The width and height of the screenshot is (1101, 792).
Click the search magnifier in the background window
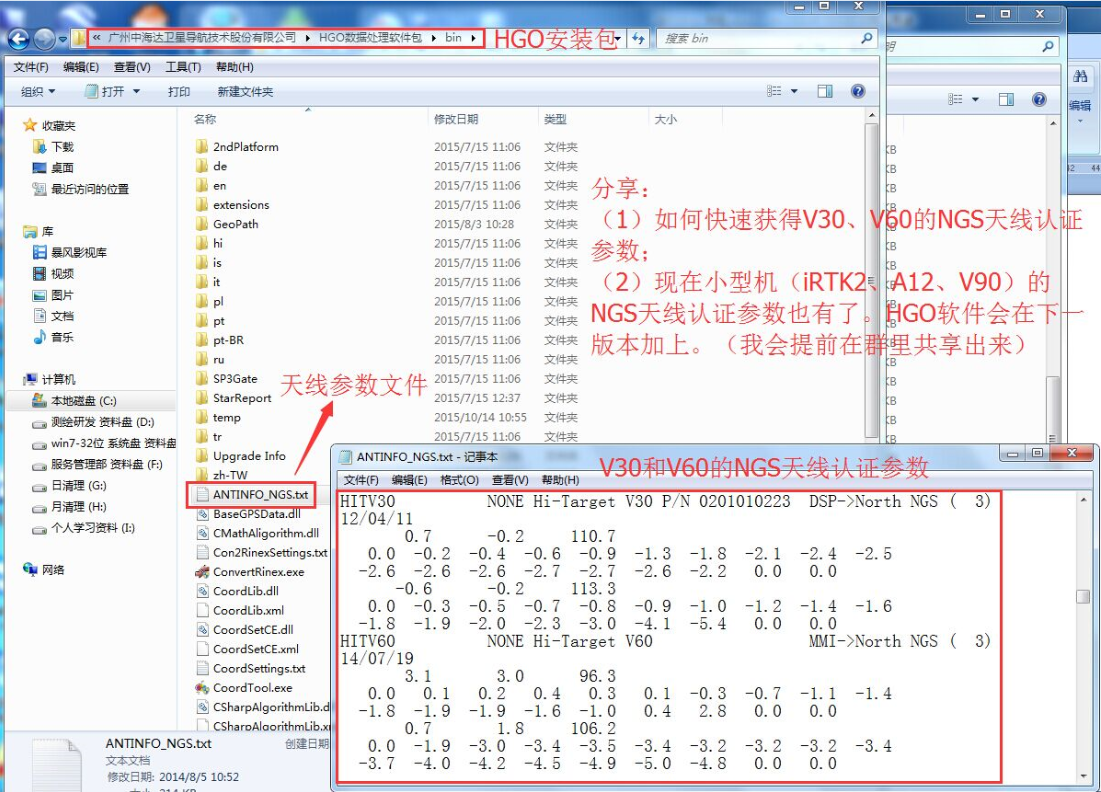pyautogui.click(x=1048, y=46)
